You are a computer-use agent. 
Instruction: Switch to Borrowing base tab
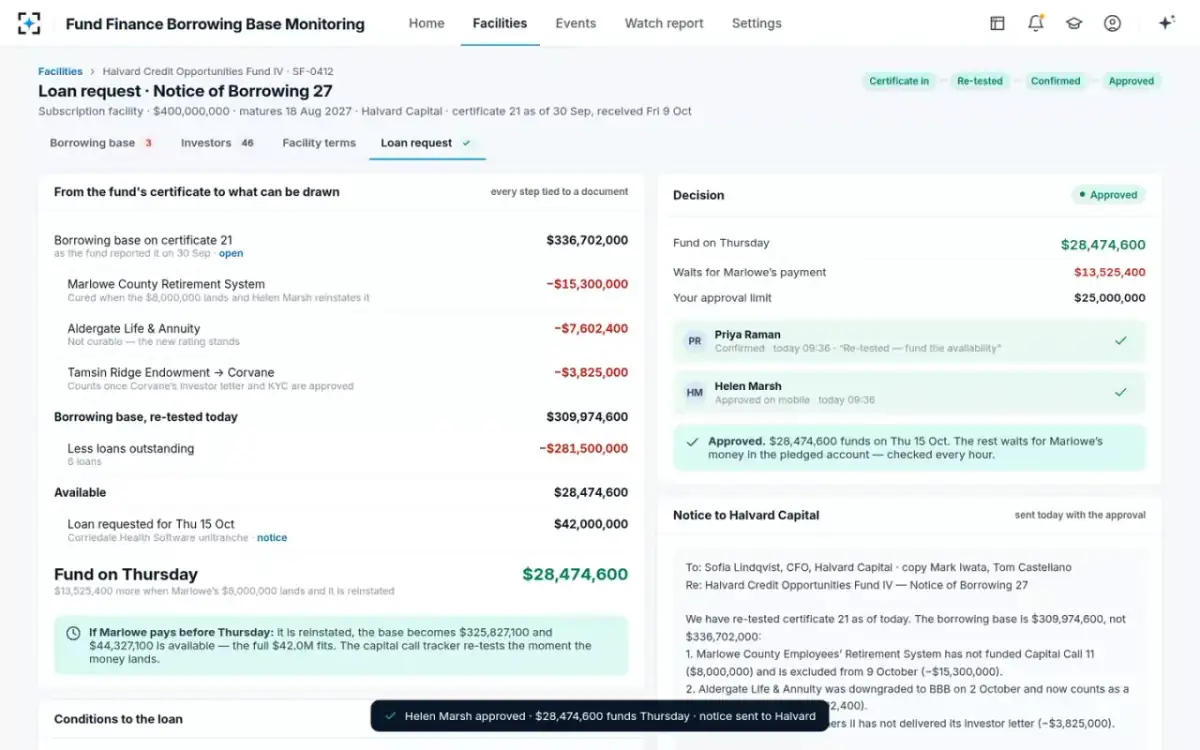tap(102, 143)
